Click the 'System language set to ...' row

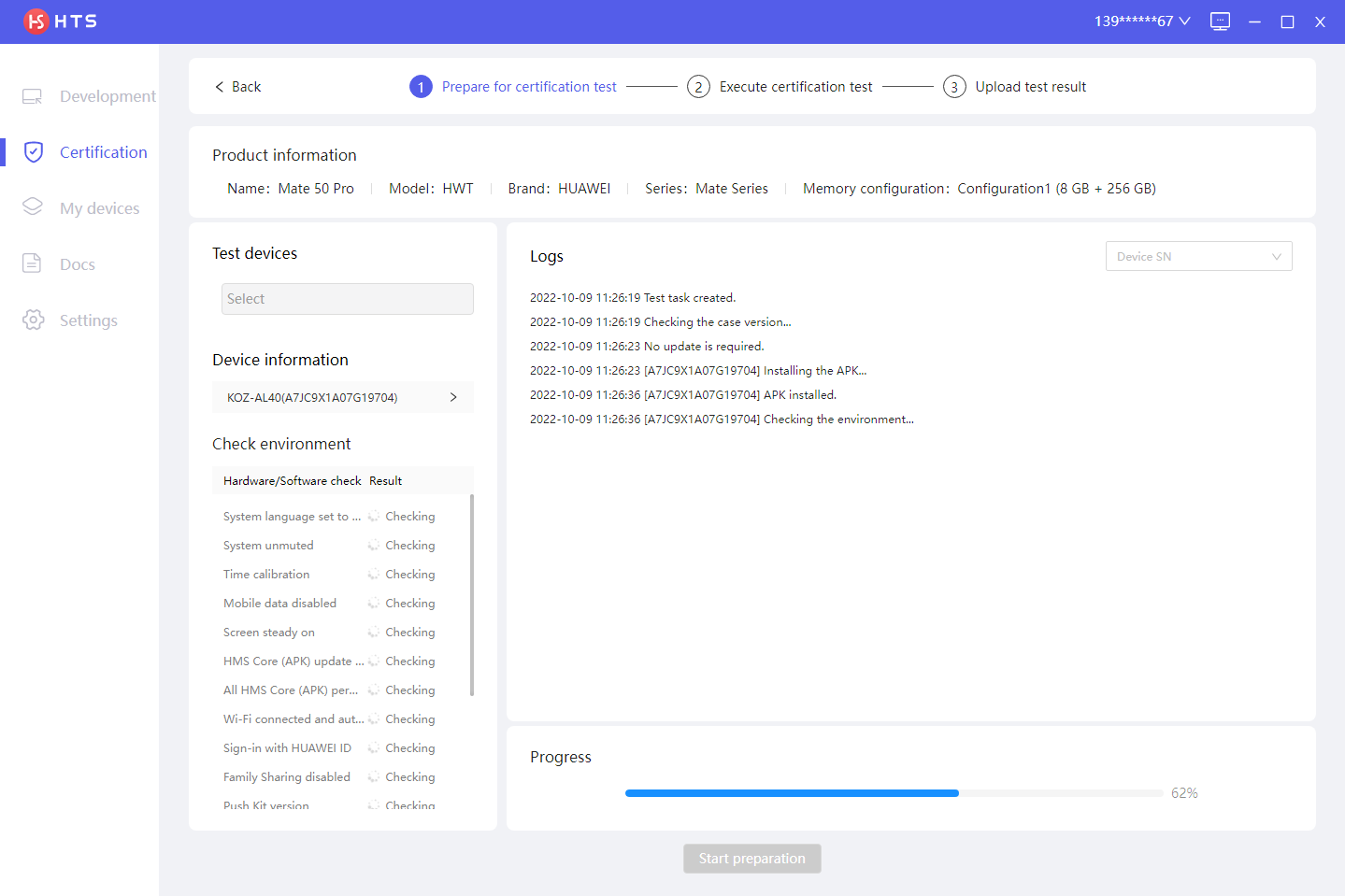click(342, 517)
